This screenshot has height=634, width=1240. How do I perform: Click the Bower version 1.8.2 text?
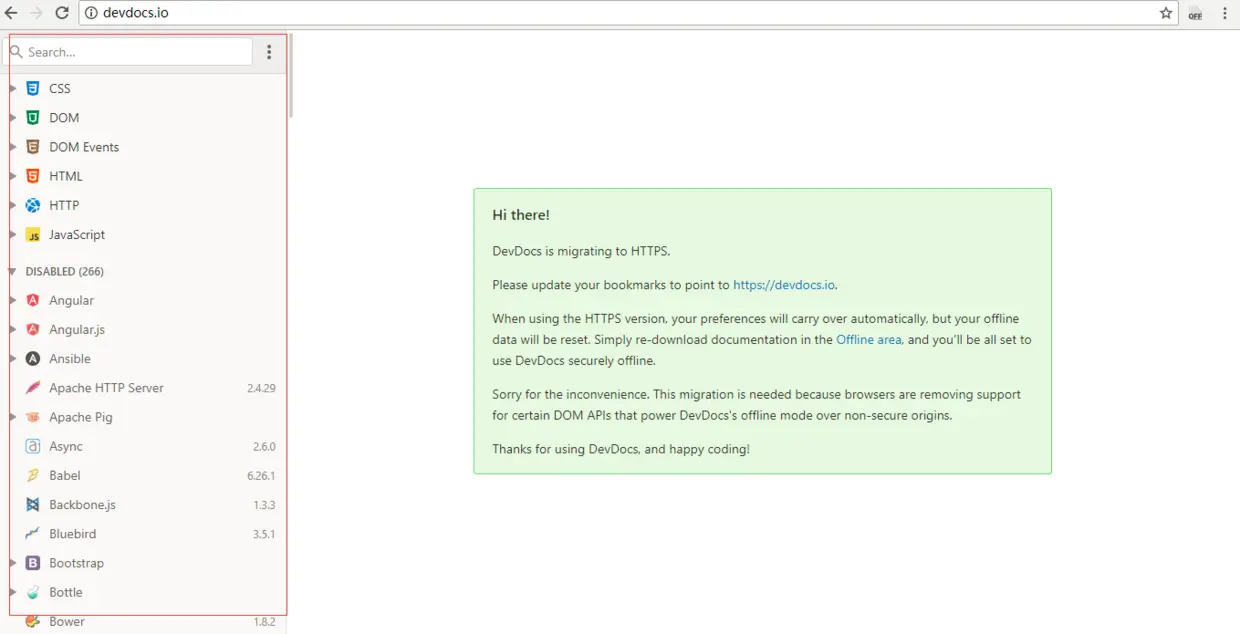coord(264,622)
